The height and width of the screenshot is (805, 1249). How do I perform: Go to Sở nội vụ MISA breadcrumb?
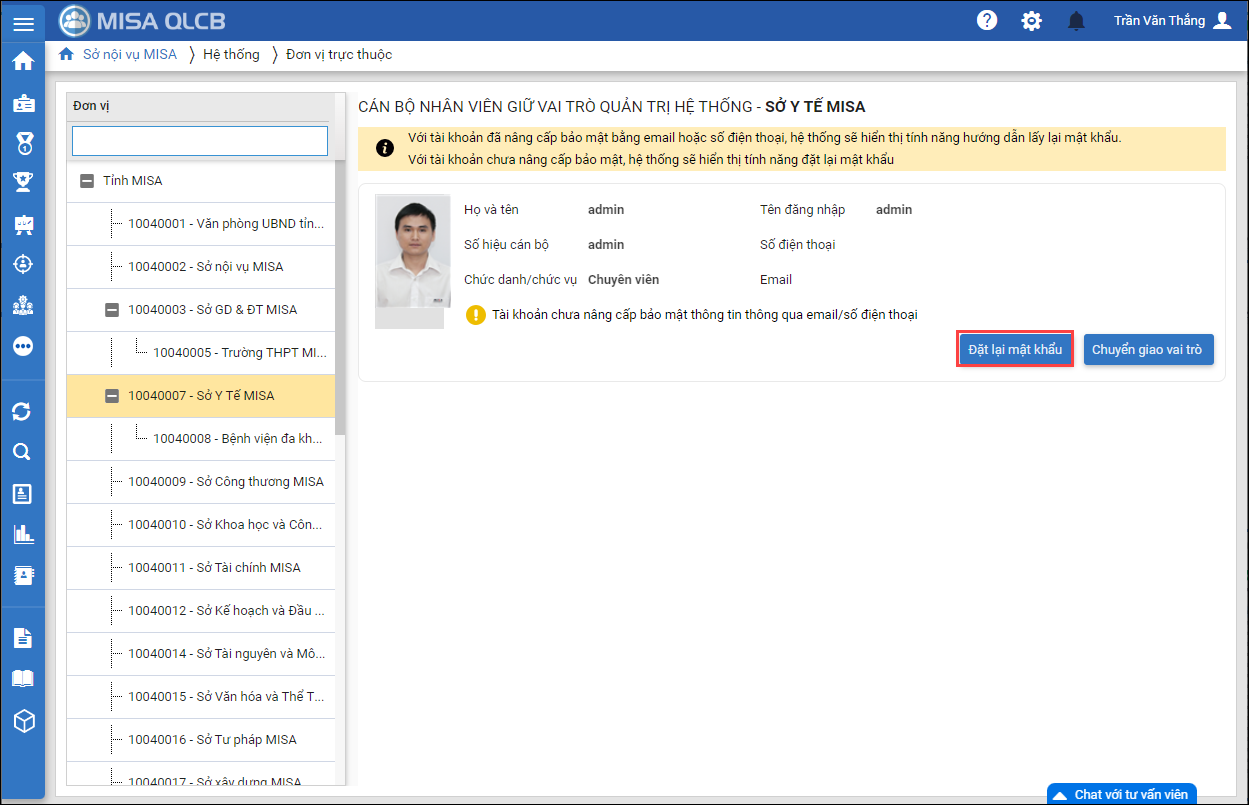point(129,55)
